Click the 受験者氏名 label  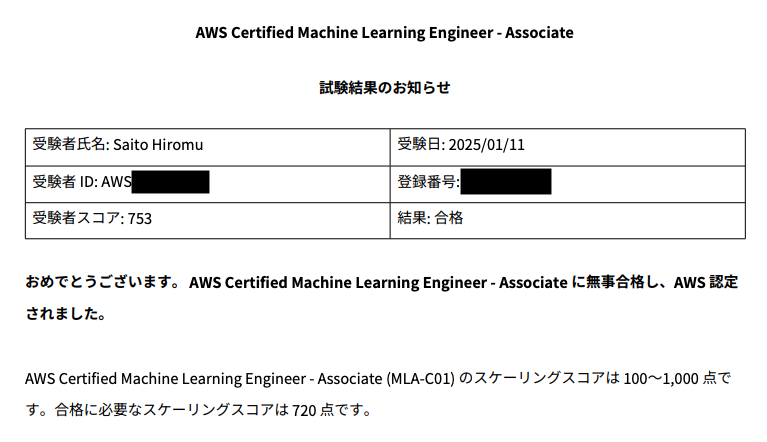(x=71, y=144)
